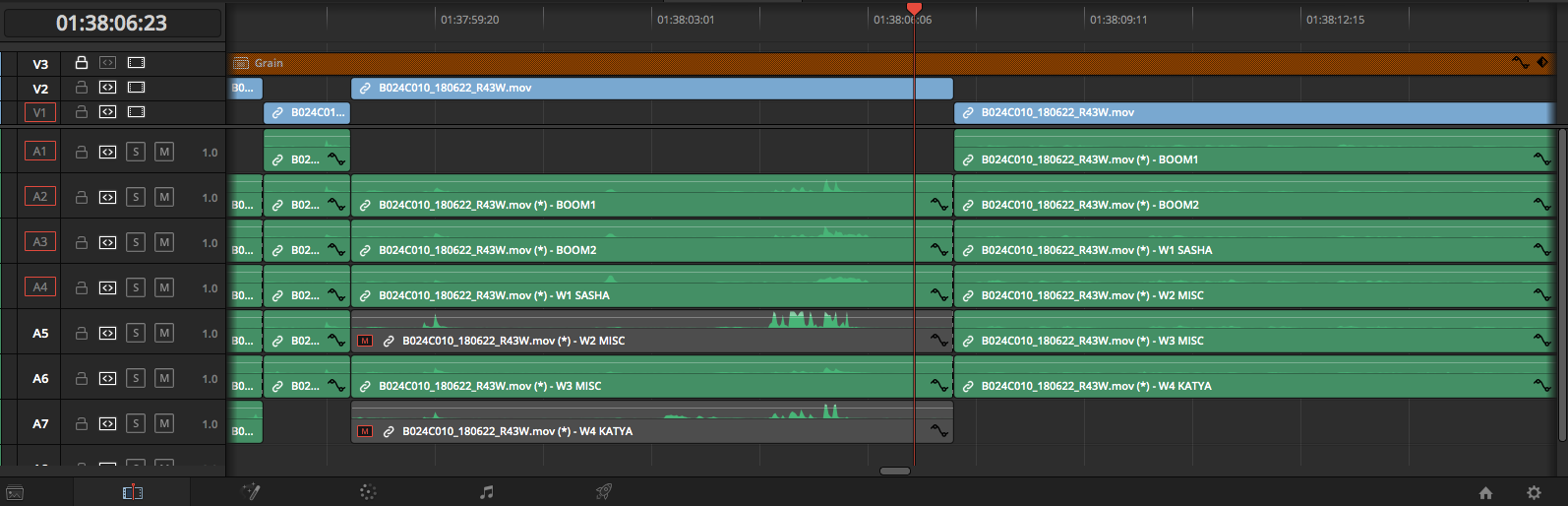Click the red M mute badge on W4 KATYA clip
The image size is (1568, 506).
point(365,431)
